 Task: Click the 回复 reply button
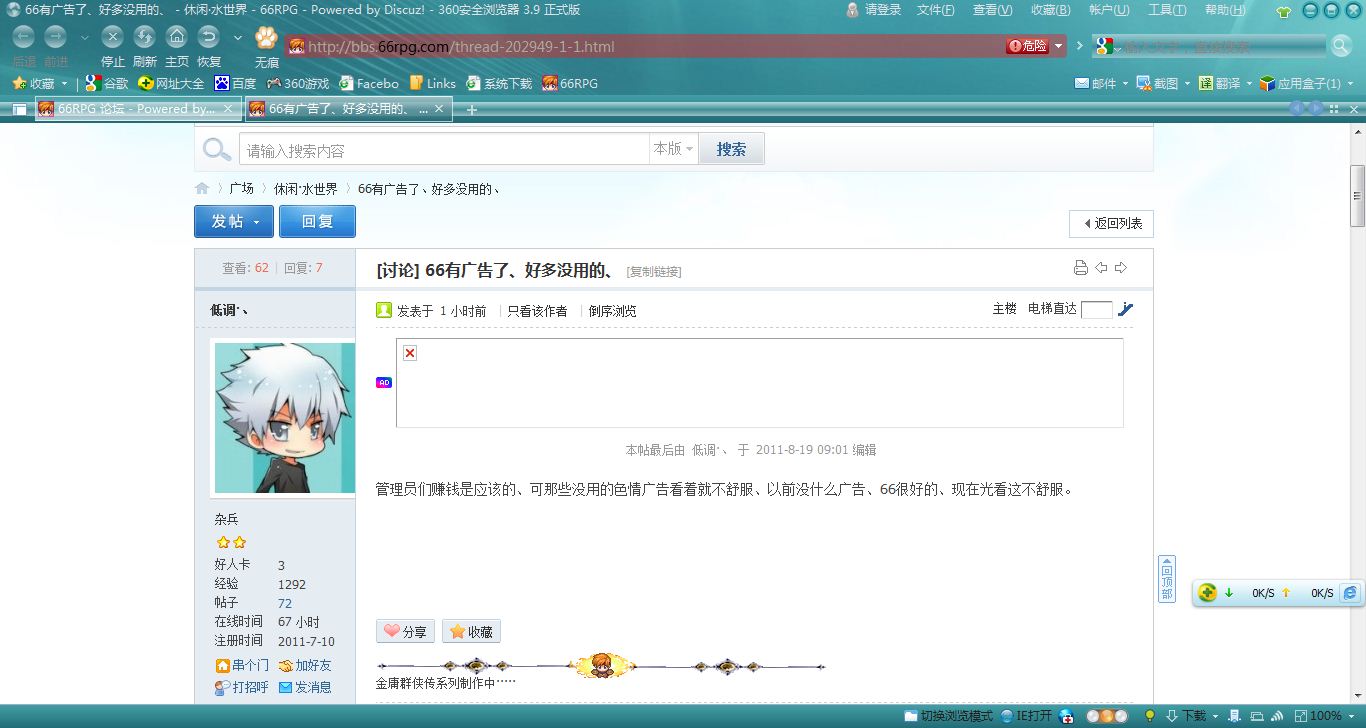click(317, 222)
